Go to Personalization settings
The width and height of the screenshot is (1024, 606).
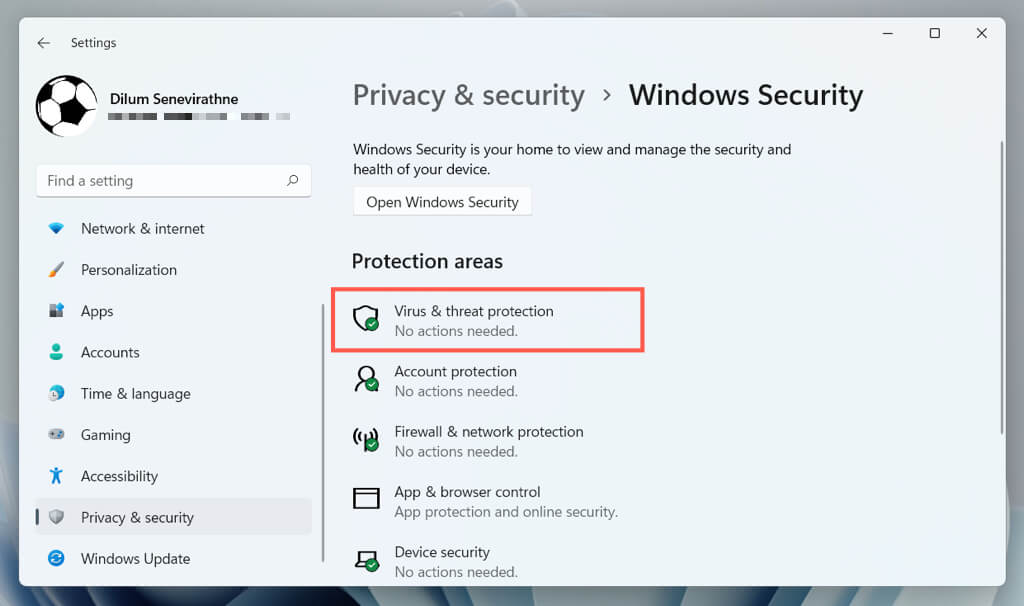pos(128,270)
